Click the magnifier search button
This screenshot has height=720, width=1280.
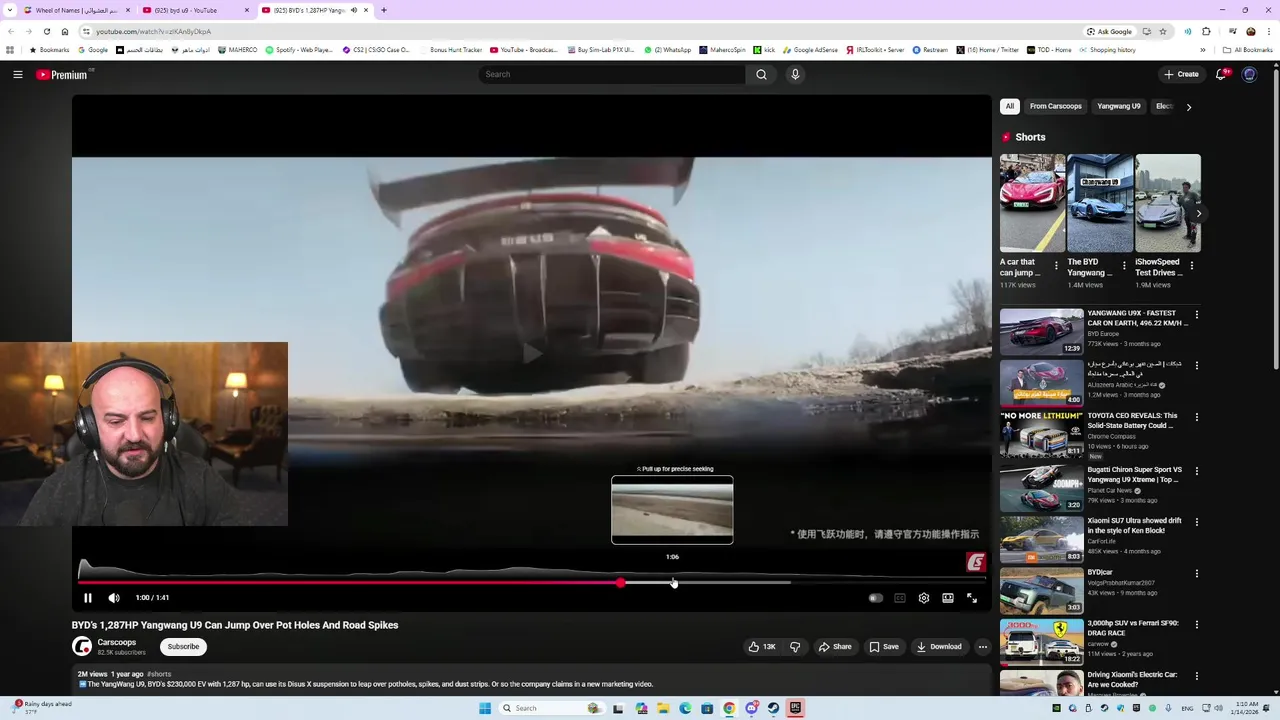[761, 74]
